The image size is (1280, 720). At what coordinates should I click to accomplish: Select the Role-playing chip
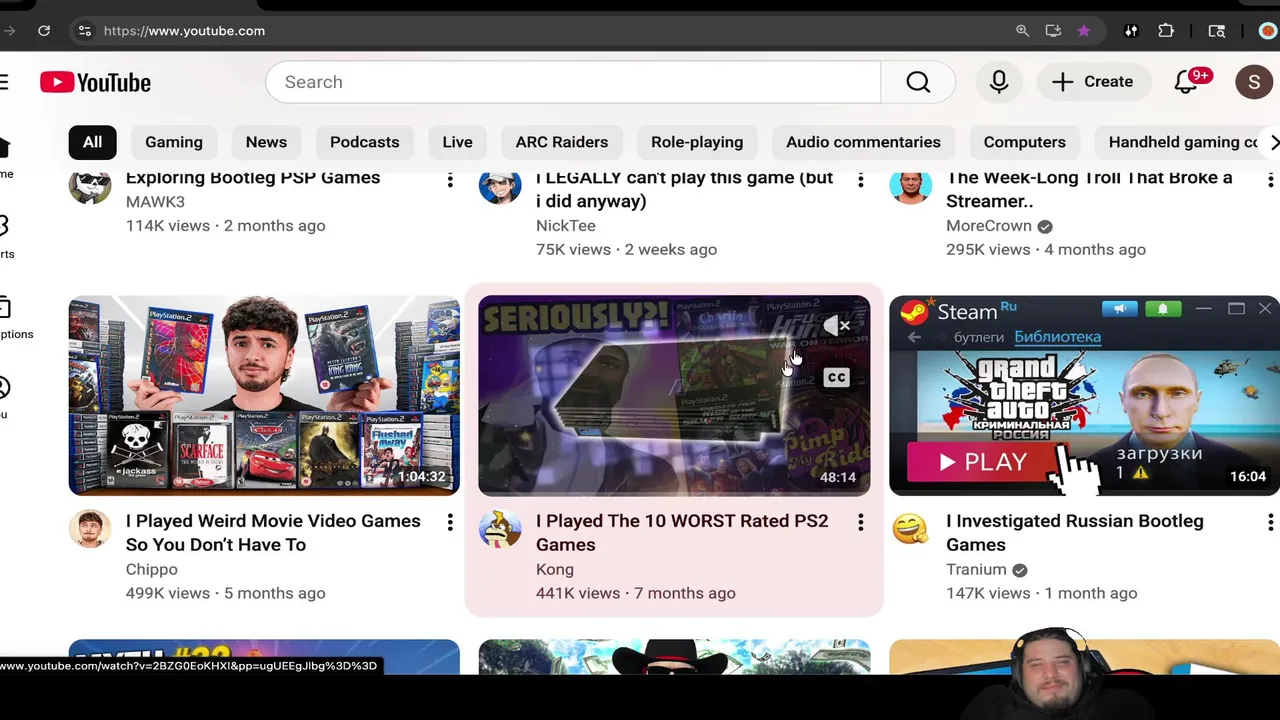(697, 142)
